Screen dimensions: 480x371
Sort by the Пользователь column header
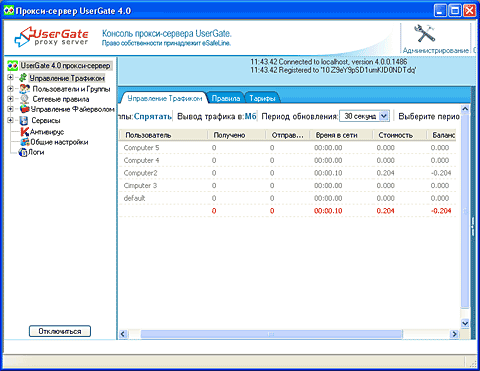coord(163,135)
